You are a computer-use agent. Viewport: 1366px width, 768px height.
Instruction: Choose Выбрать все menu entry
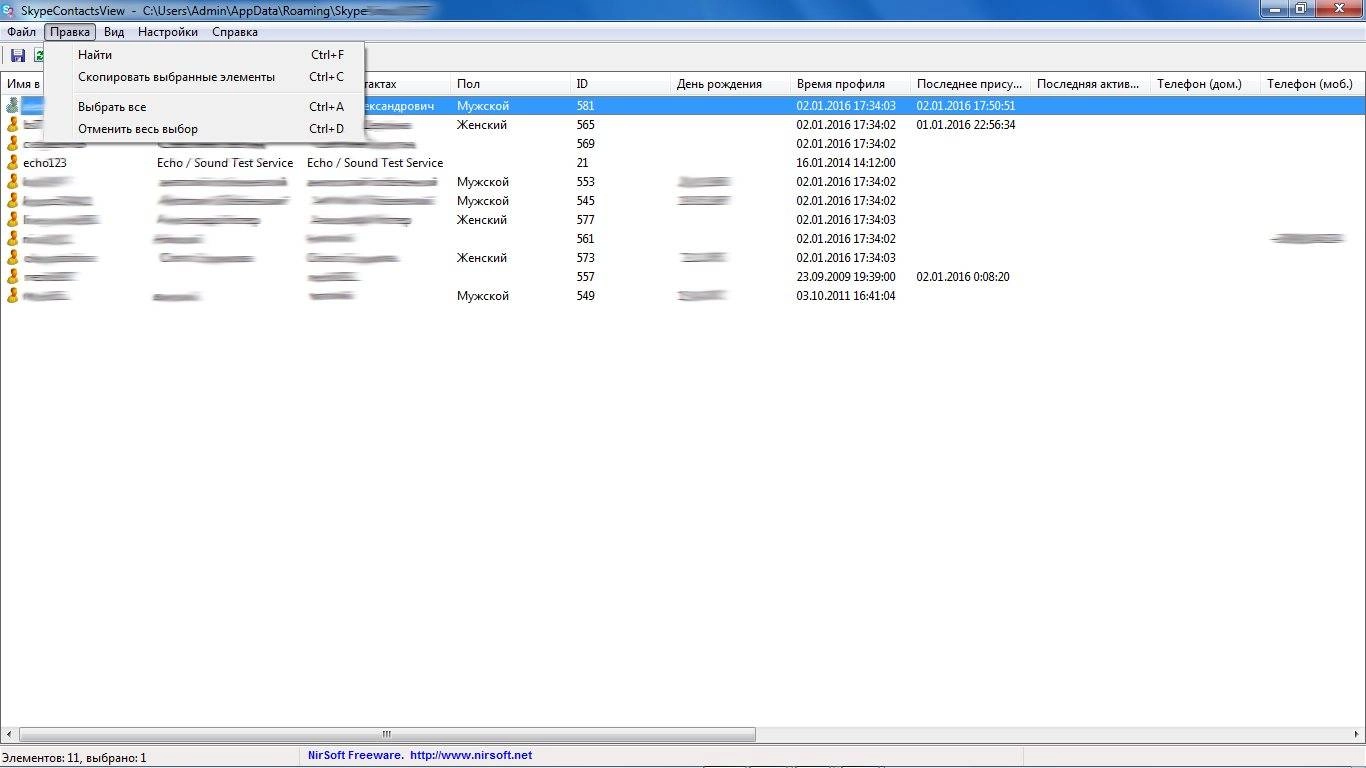coord(205,107)
